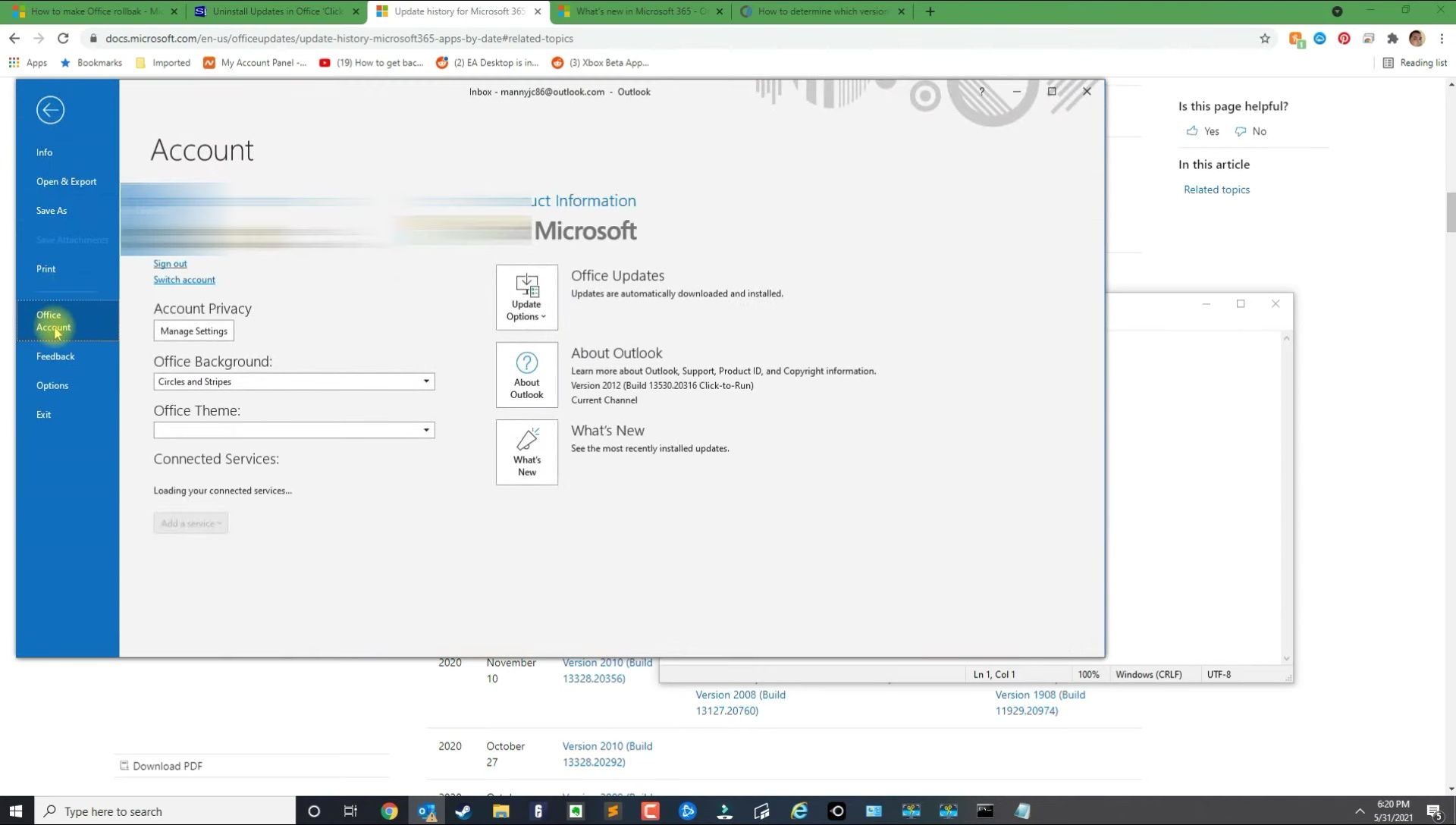Open Manage Settings for account privacy
The image size is (1456, 825).
193,331
